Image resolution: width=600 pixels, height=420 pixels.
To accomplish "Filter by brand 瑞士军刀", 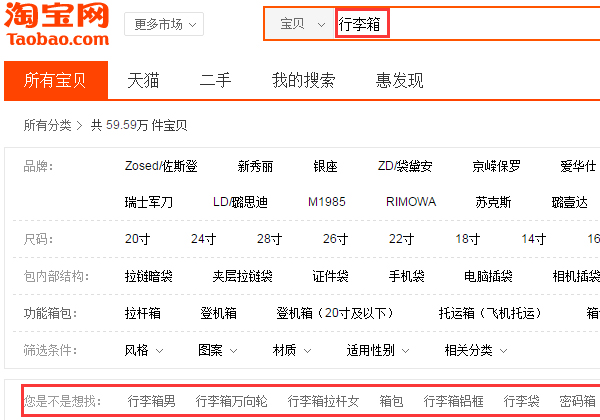I will 149,202.
